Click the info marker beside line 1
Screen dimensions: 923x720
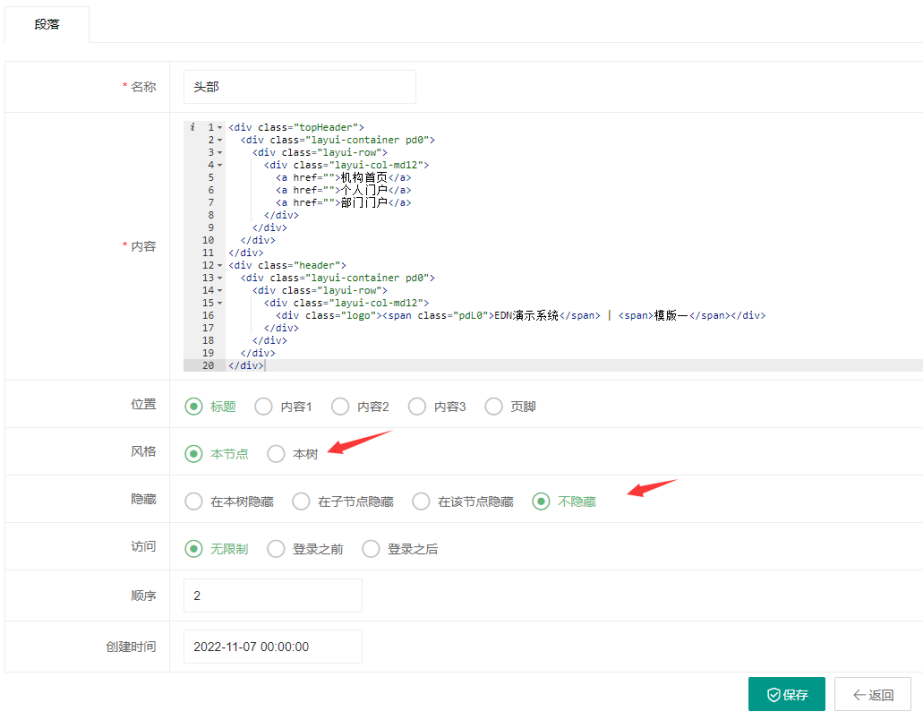[x=192, y=128]
